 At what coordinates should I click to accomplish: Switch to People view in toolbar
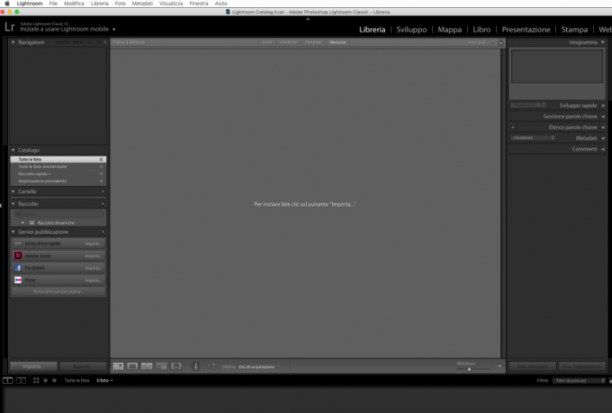(176, 366)
